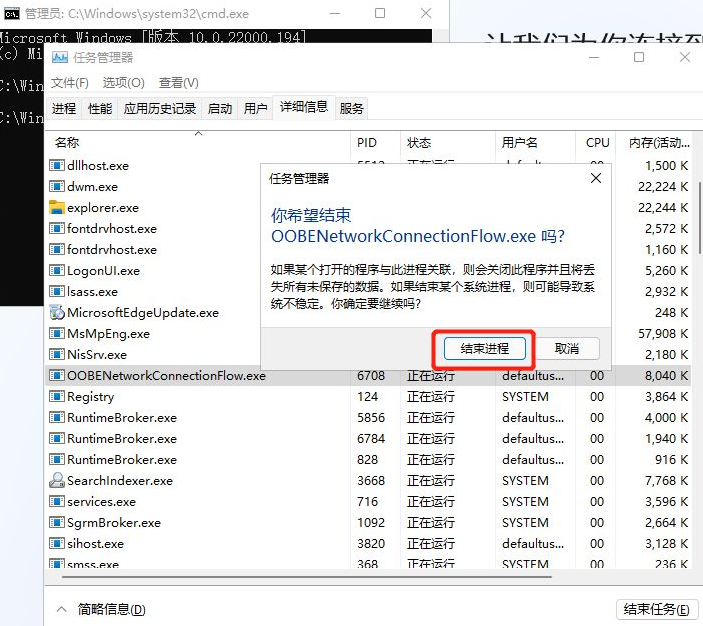The width and height of the screenshot is (703, 626).
Task: Select the SearchIndexer.exe row
Action: point(369,480)
